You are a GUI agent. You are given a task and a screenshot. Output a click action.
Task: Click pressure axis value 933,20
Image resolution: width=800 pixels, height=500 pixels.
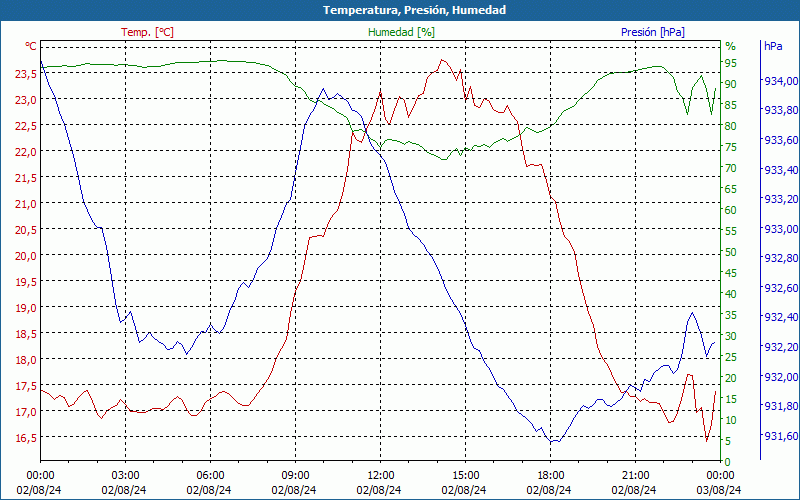[781, 199]
